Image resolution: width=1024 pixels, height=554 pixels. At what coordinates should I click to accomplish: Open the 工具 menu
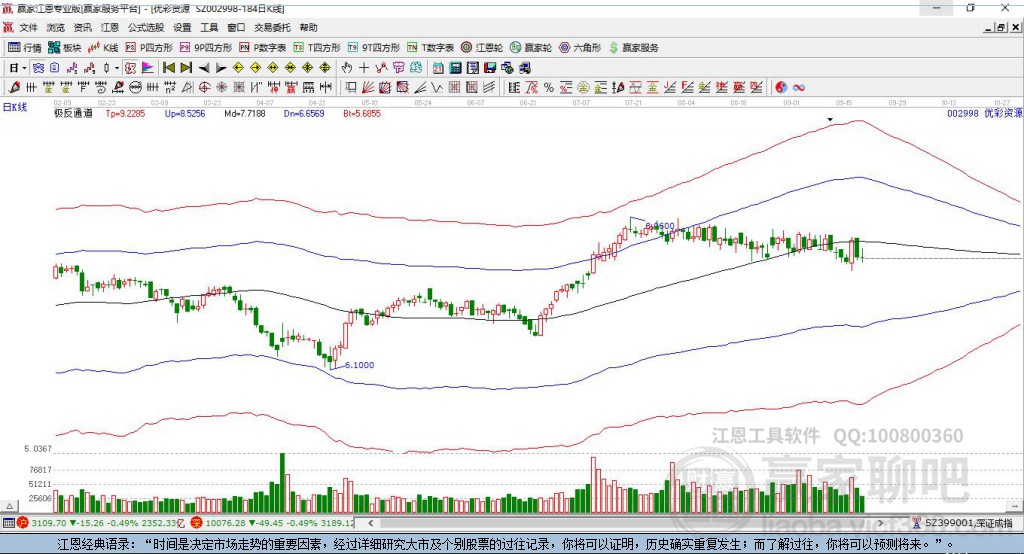click(209, 27)
